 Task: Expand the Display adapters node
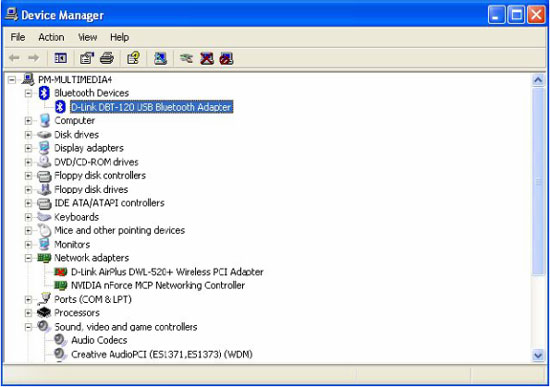point(28,148)
